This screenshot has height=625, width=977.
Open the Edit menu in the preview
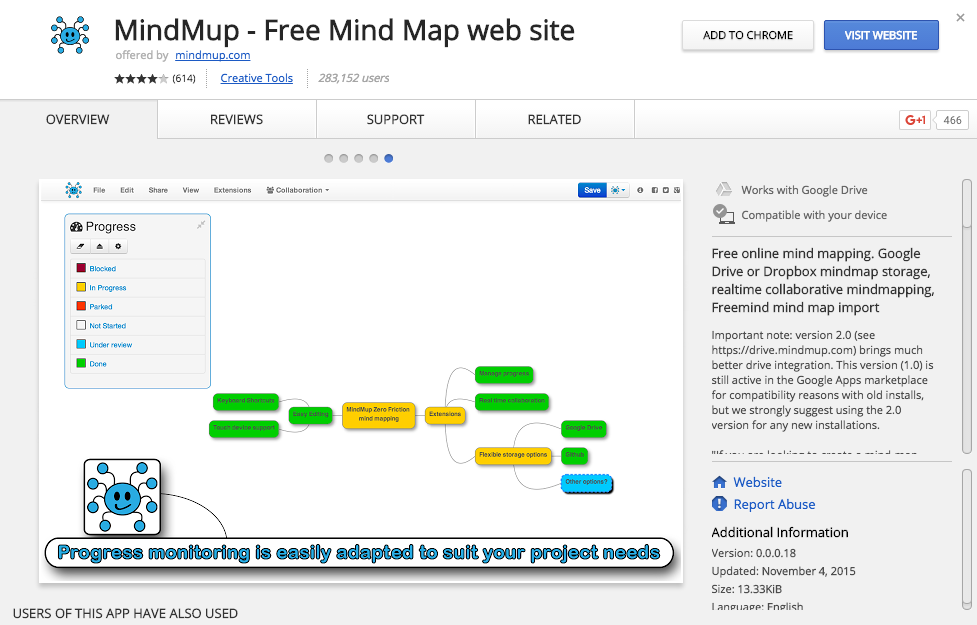tap(127, 190)
